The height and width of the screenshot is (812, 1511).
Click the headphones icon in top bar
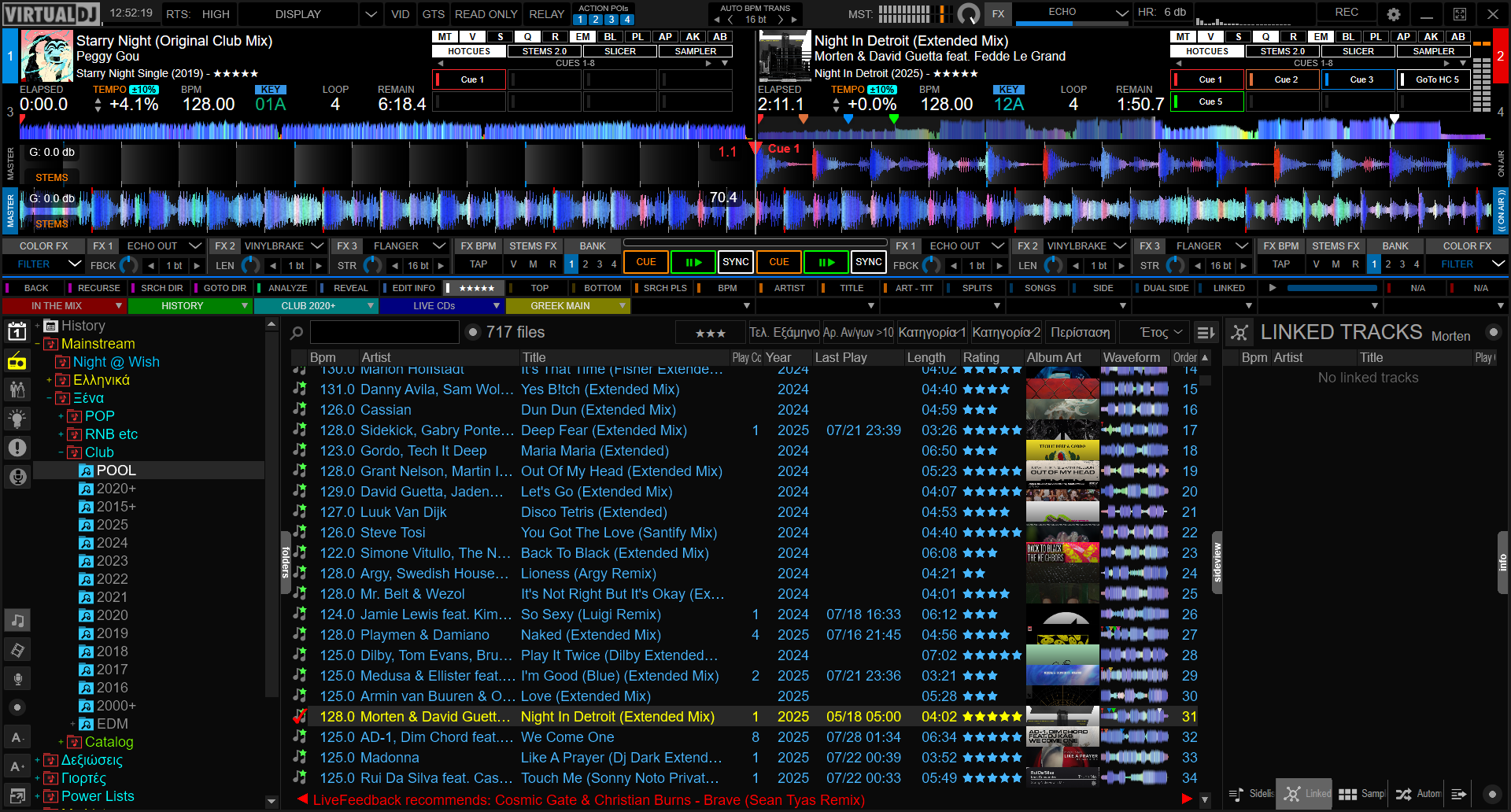pos(968,14)
